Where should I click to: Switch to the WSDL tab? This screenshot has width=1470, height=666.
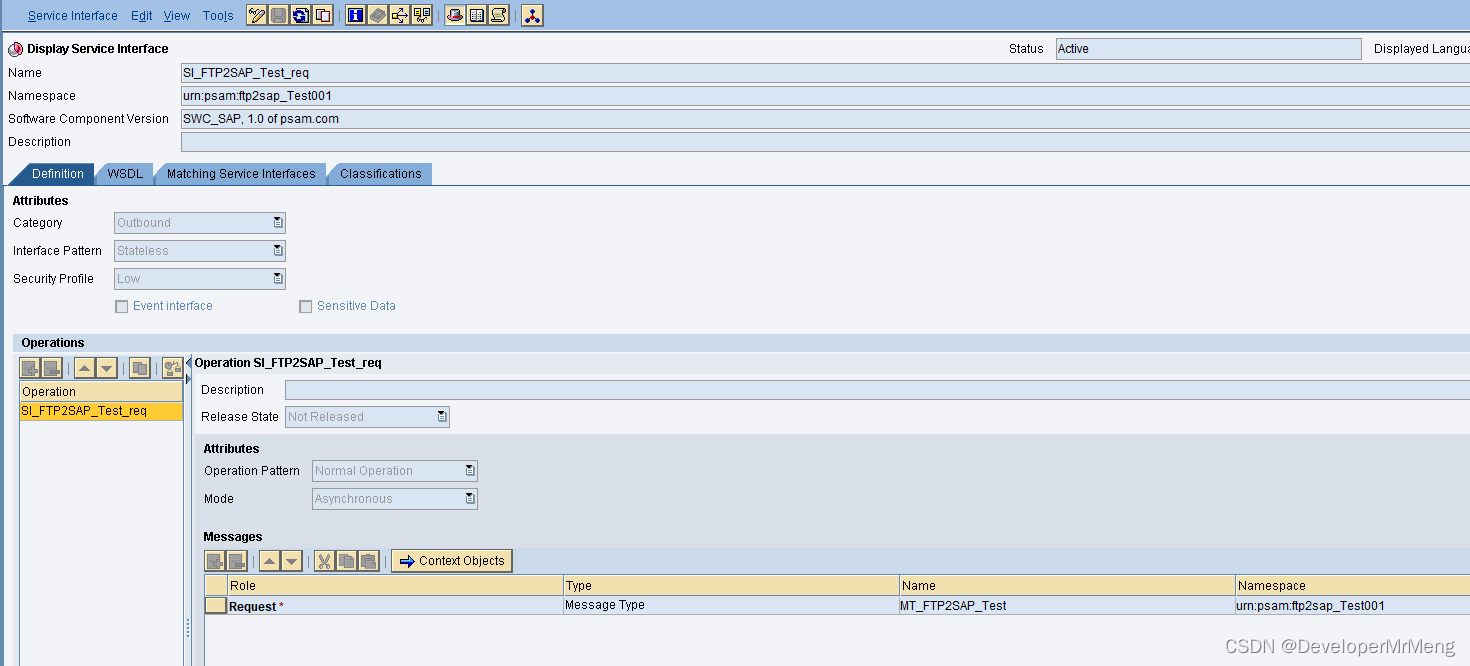[124, 173]
